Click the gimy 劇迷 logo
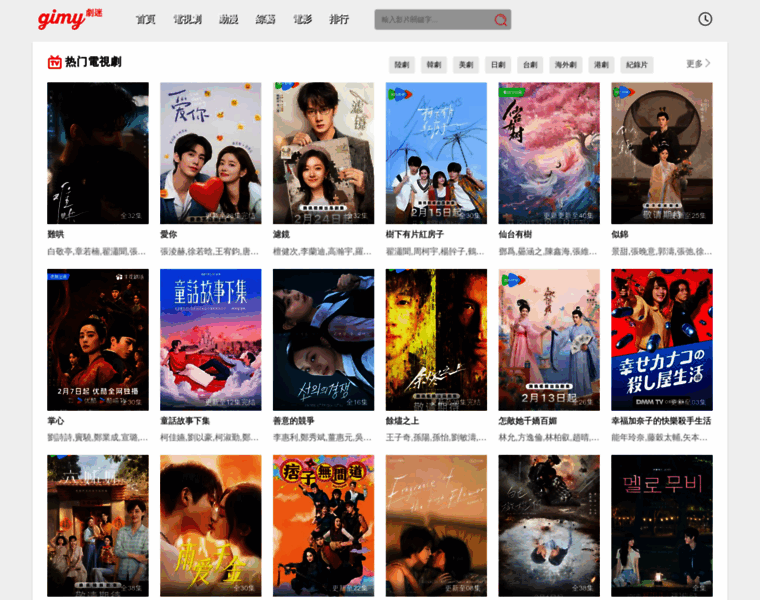The image size is (760, 600). click(70, 19)
